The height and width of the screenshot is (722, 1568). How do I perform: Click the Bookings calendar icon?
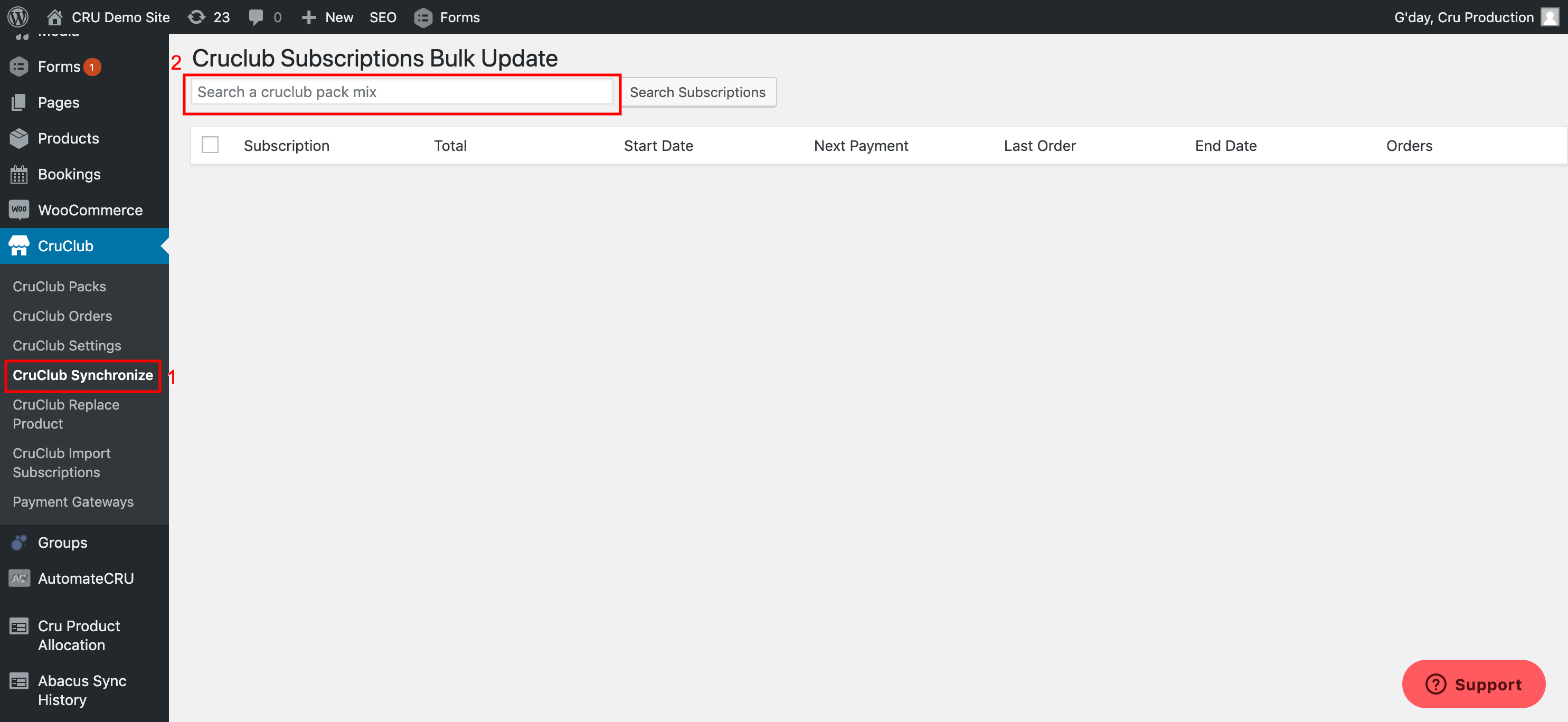coord(19,174)
